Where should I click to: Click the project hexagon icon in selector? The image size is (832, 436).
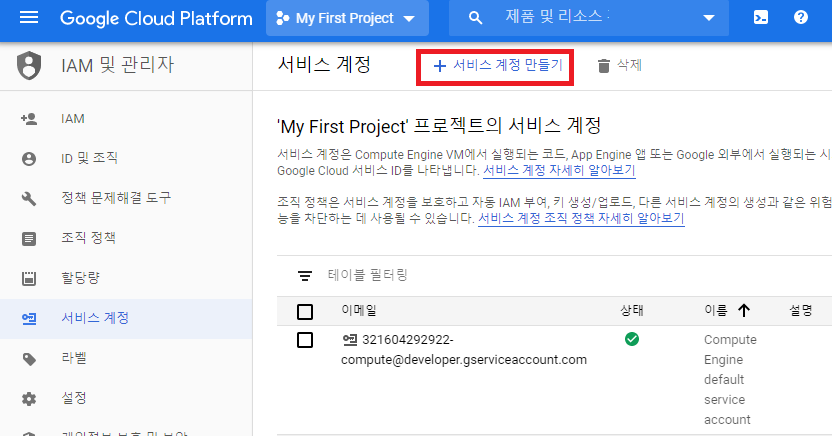click(x=283, y=19)
